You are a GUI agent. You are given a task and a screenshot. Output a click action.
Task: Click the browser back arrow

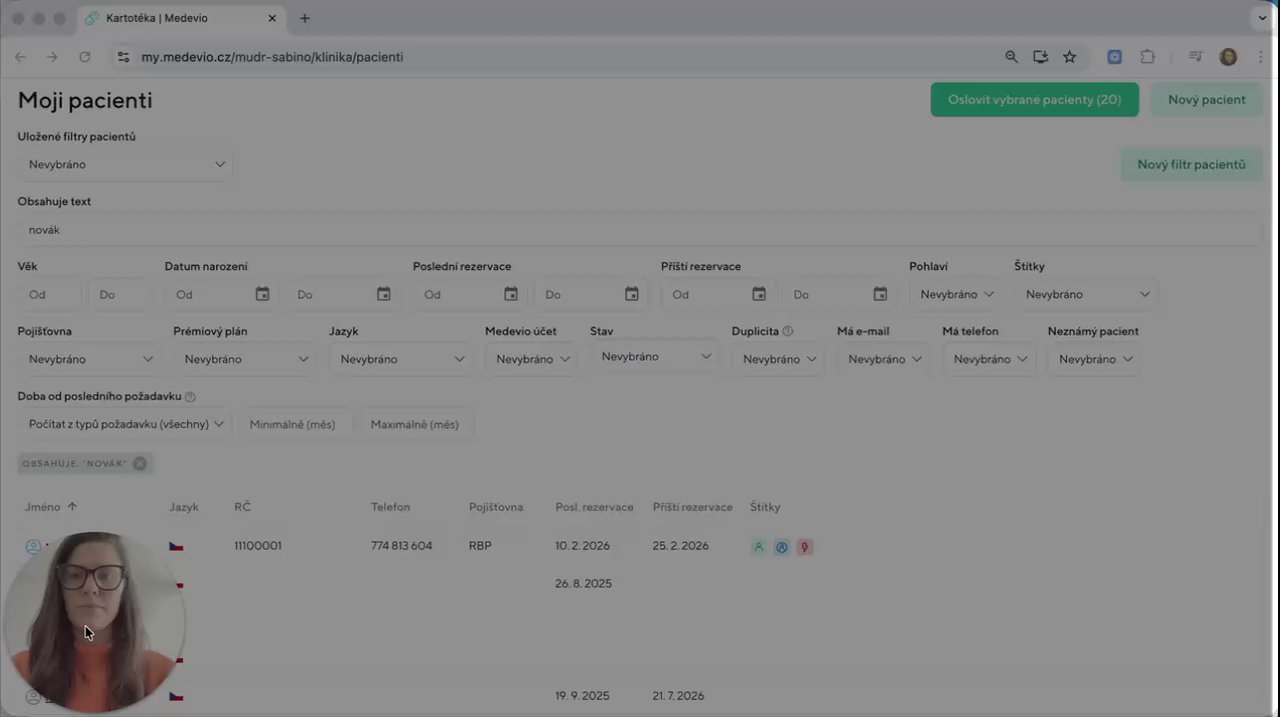click(x=20, y=57)
